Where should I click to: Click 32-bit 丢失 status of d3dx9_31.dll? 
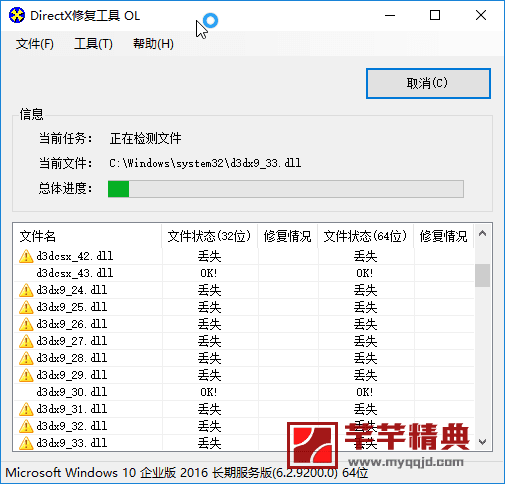tap(209, 409)
